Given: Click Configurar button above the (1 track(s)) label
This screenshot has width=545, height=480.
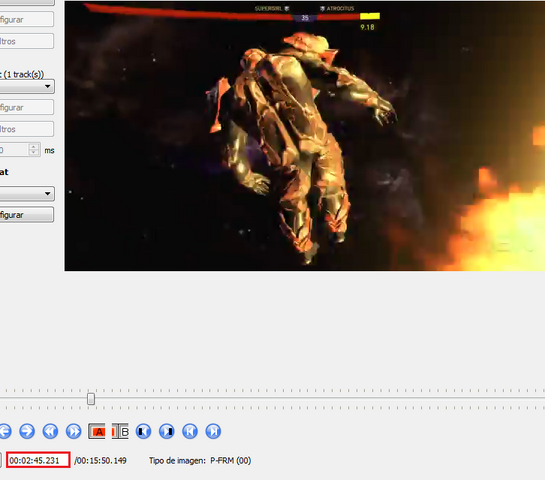Looking at the screenshot, I should 27,19.
